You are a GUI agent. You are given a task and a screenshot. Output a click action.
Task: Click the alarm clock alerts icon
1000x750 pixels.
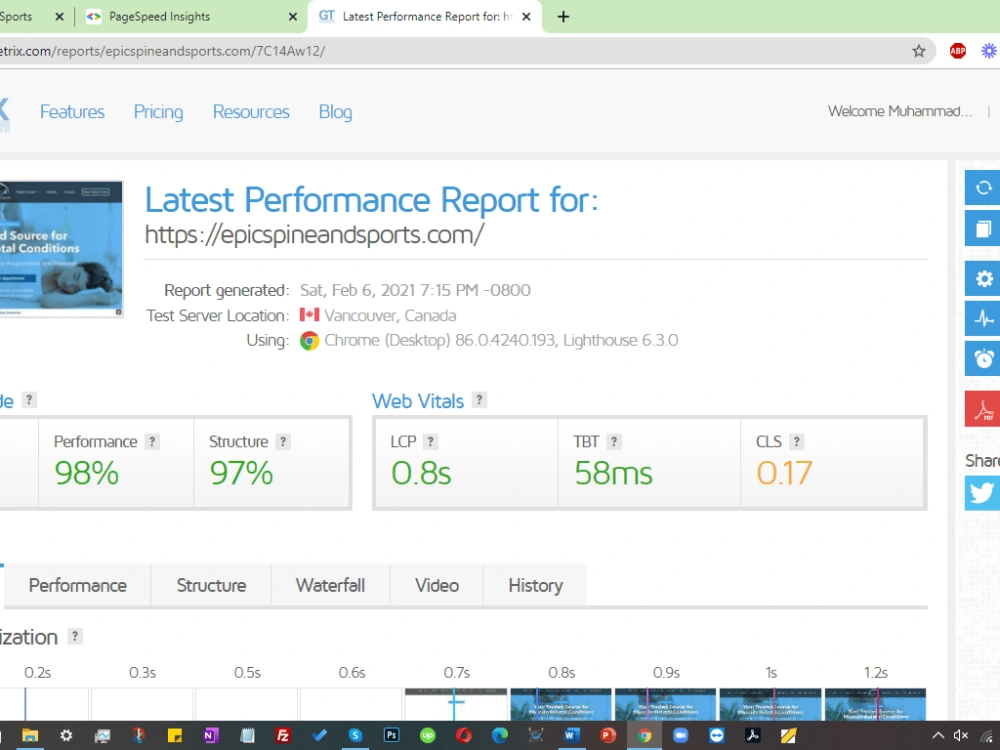point(983,358)
